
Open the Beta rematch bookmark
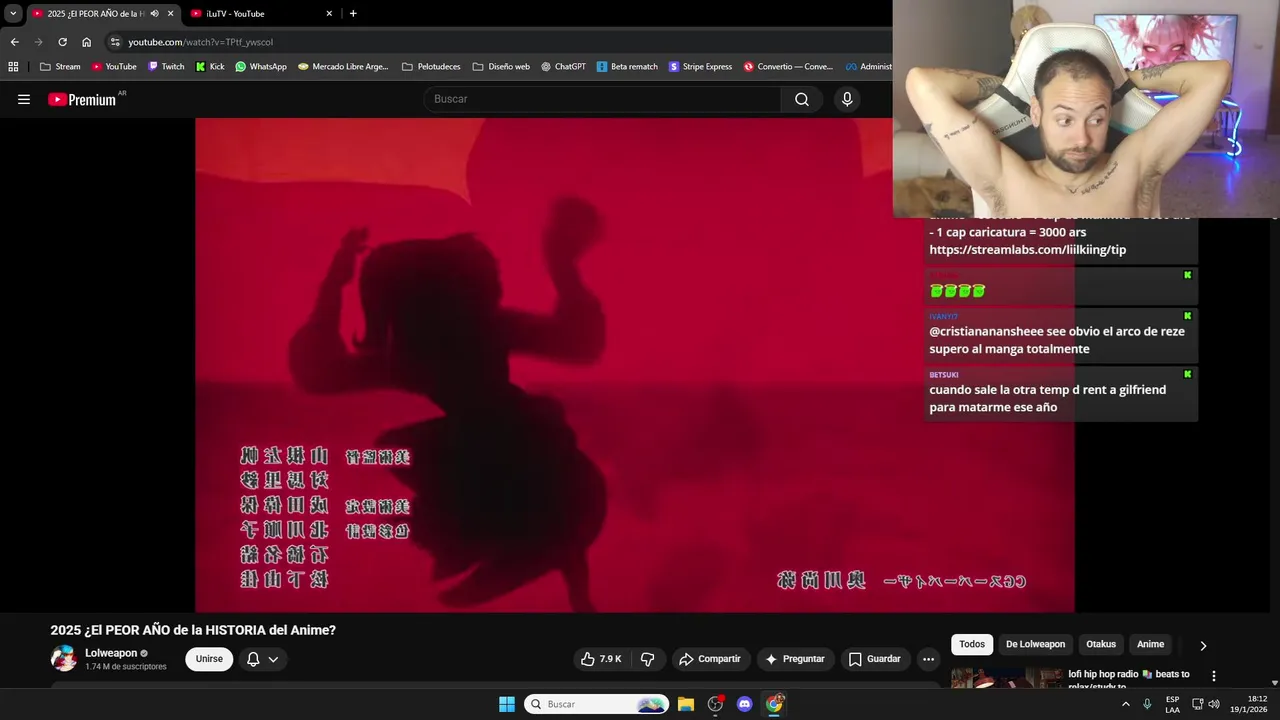point(627,67)
